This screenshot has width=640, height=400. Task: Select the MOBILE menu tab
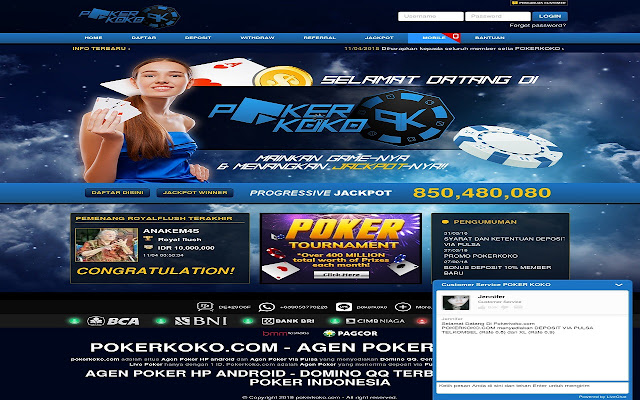coord(434,38)
